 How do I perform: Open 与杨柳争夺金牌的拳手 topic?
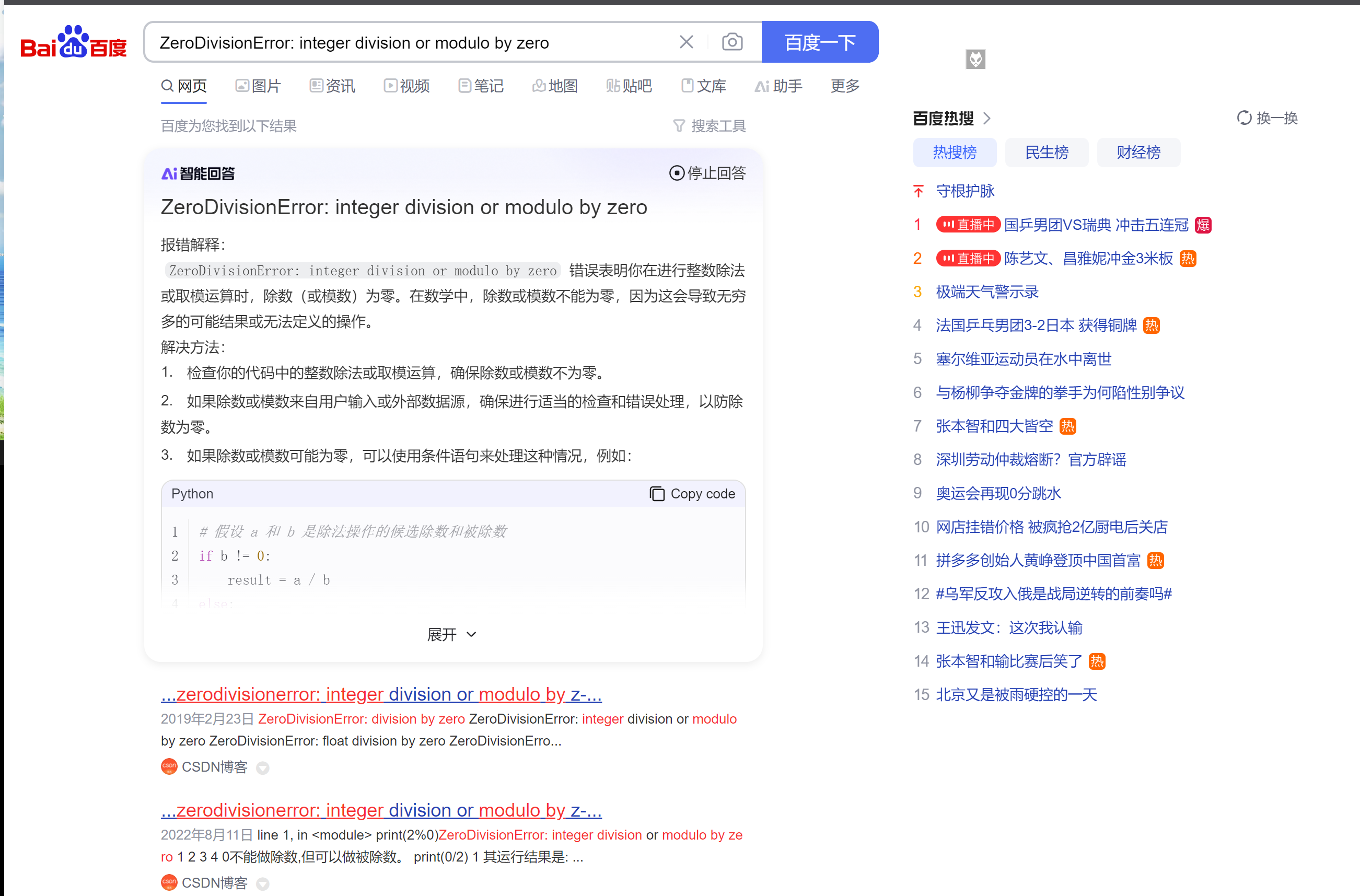[x=1060, y=392]
